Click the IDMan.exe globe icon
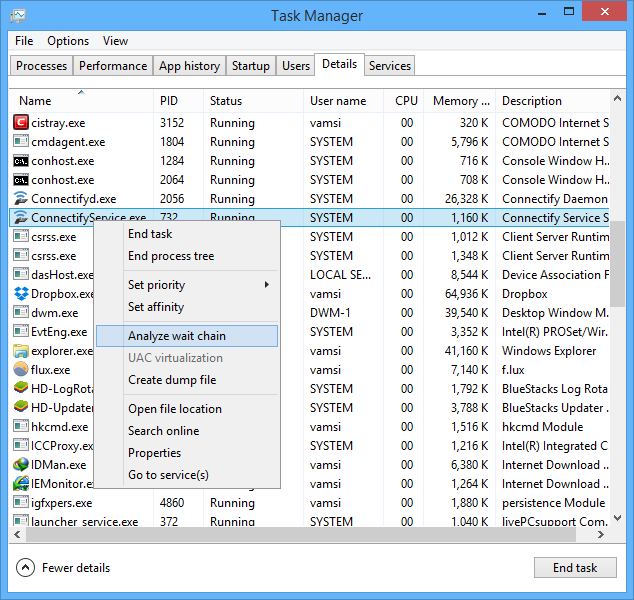 pos(21,464)
